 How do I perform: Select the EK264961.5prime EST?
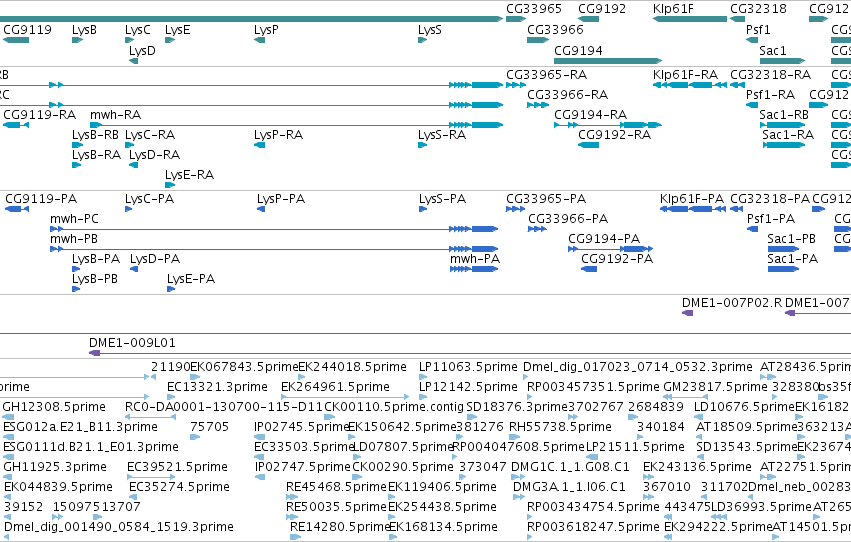pos(345,397)
